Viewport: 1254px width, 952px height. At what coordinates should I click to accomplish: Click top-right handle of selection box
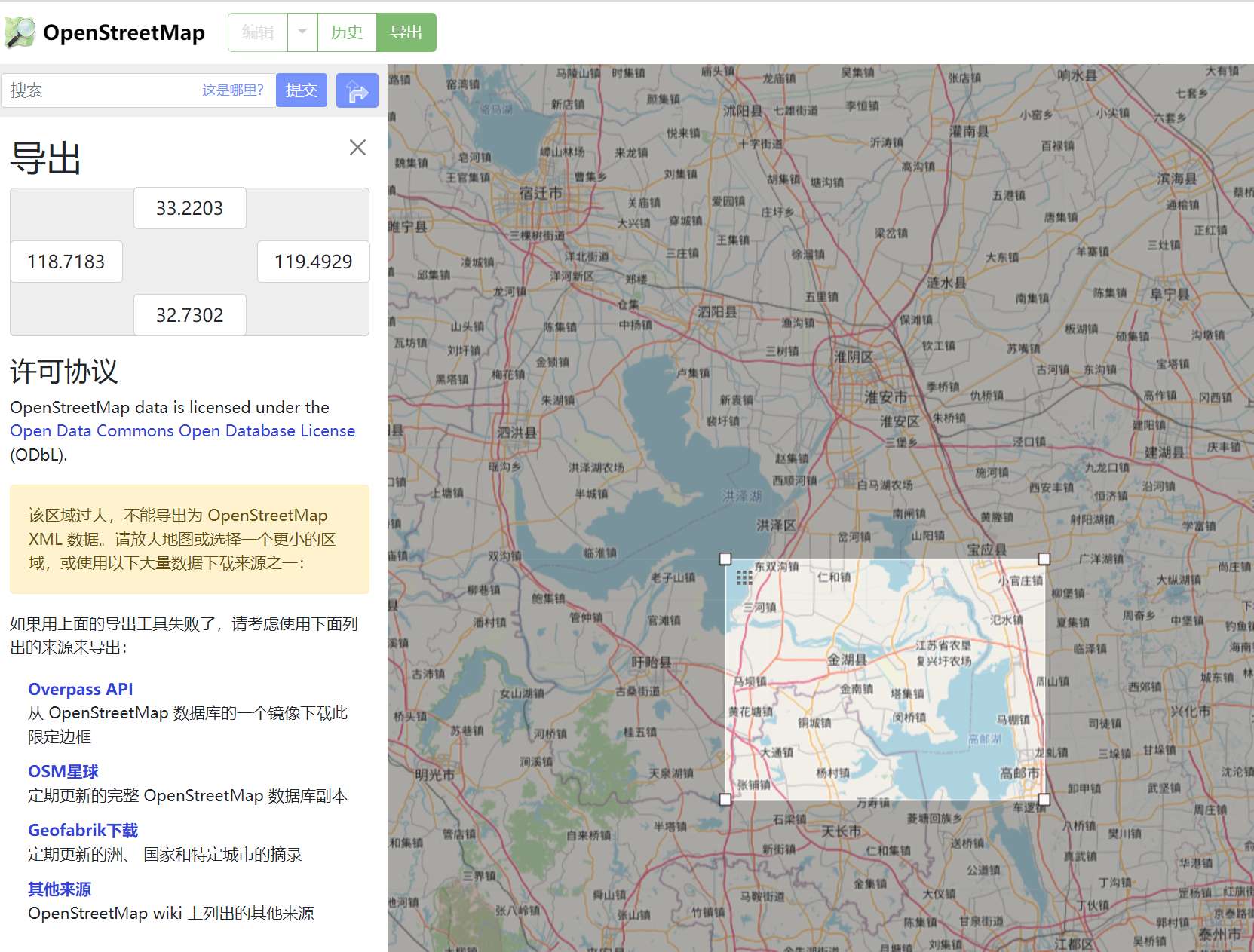(1044, 559)
